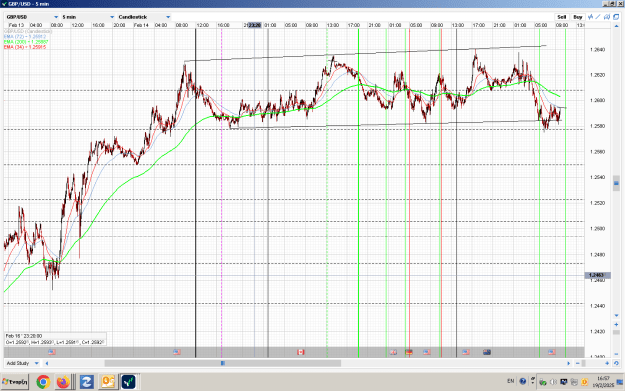This screenshot has height=391, width=625.
Task: Click the volume speaker tray icon
Action: (553, 382)
